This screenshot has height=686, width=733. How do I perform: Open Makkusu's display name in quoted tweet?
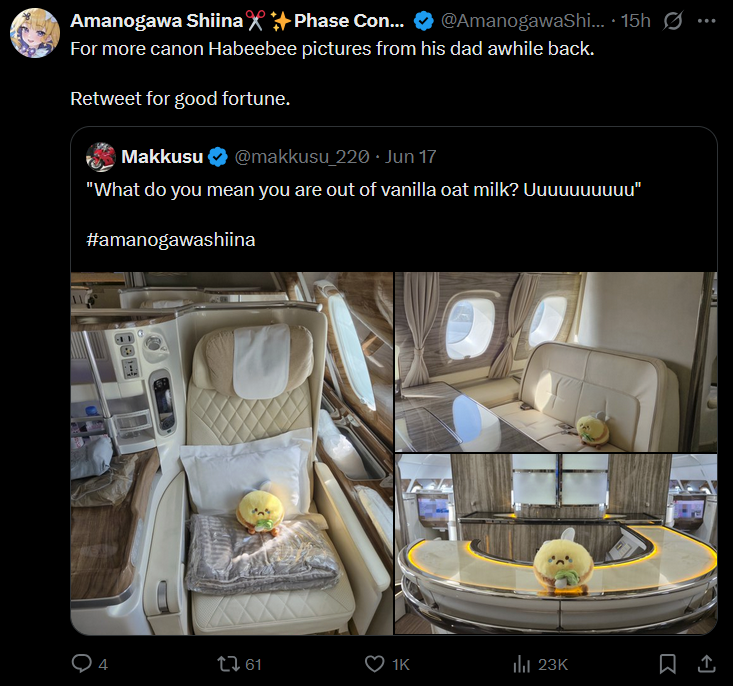tap(162, 157)
